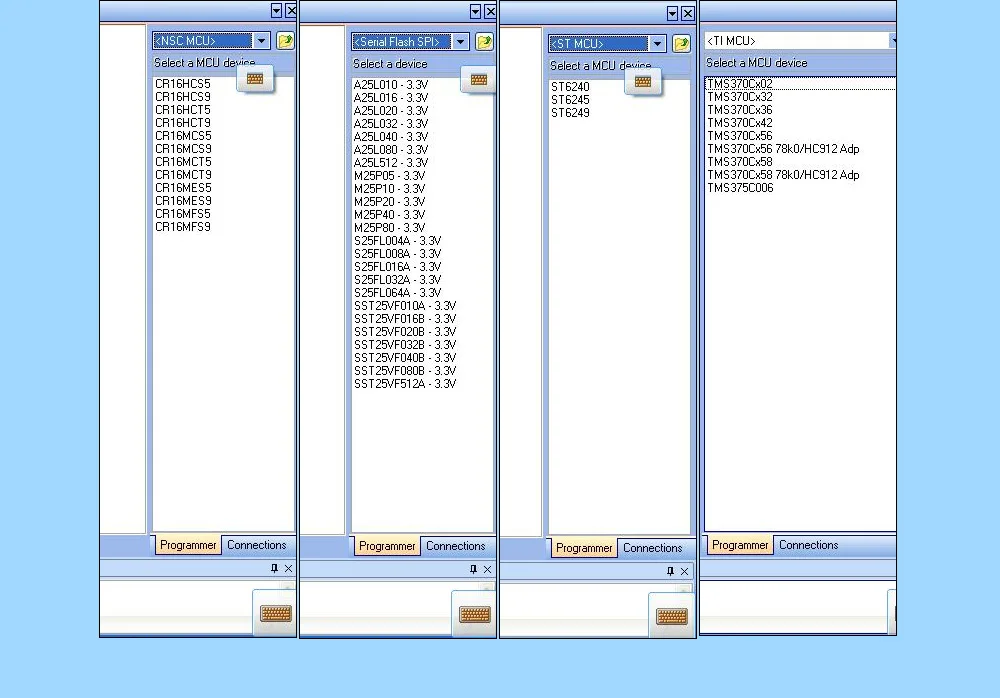This screenshot has width=1000, height=698.
Task: Click the connector icon above the CR16HCS5 list
Action: click(x=255, y=78)
